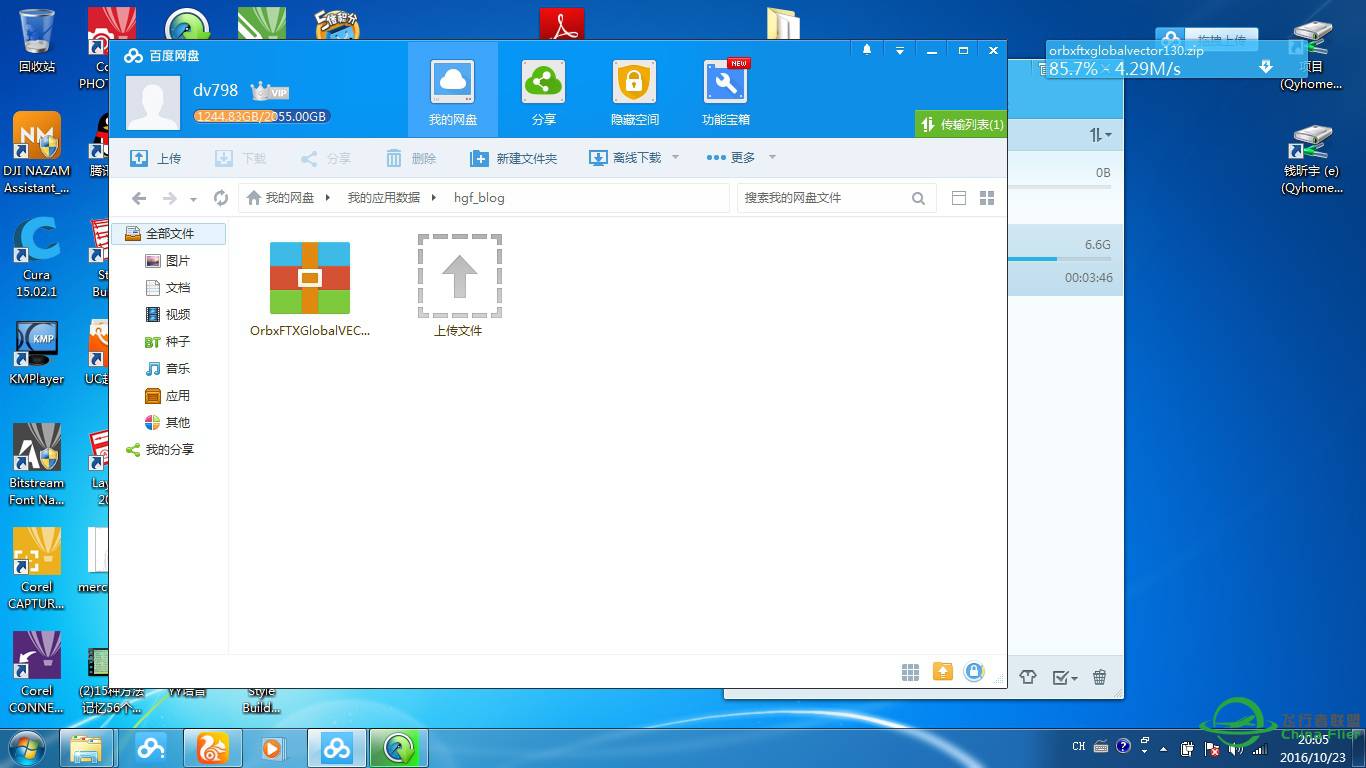The height and width of the screenshot is (768, 1366).
Task: Select 图片 category in sidebar
Action: 177,261
